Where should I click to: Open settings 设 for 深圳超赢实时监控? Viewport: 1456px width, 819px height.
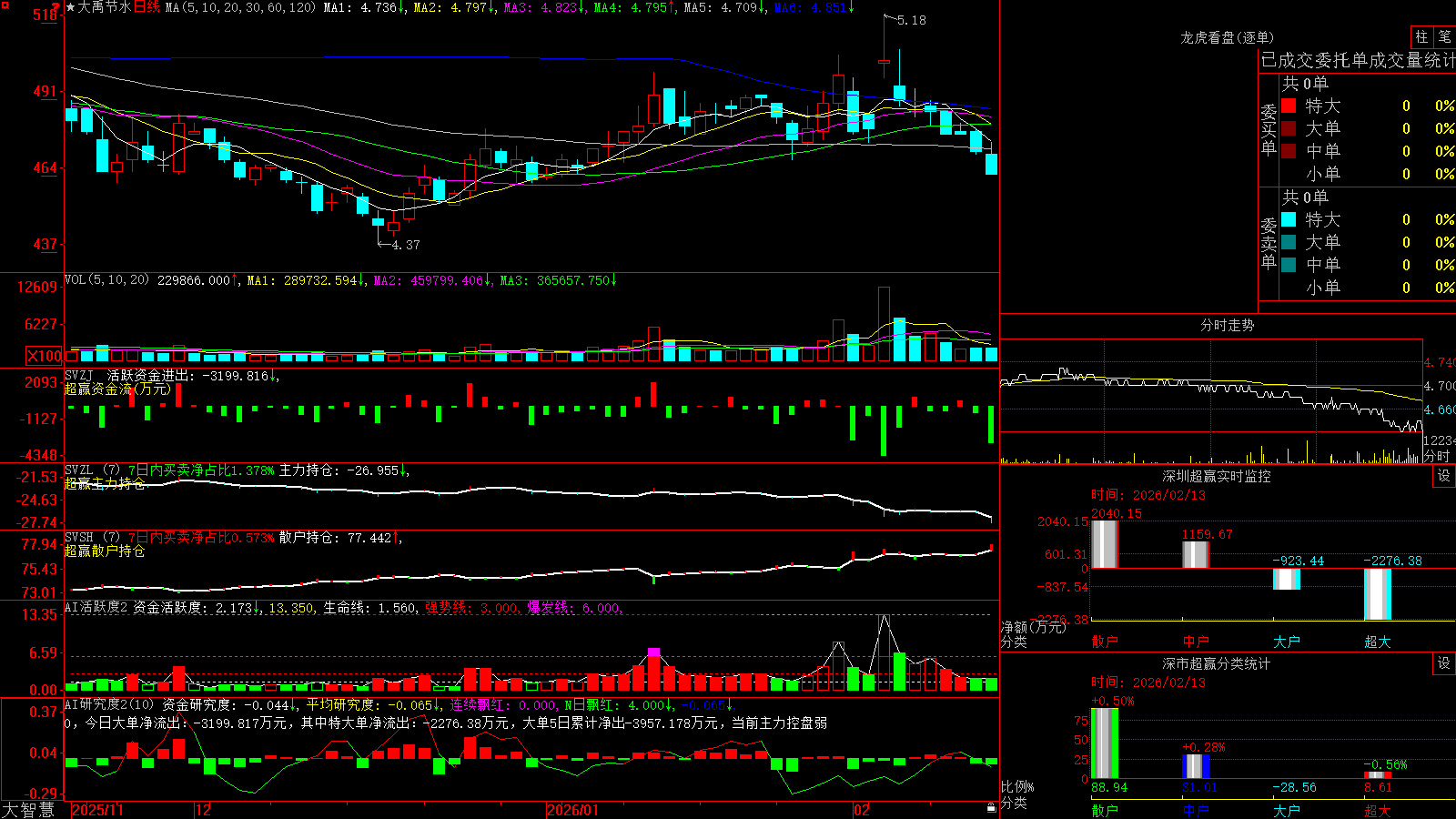click(1444, 476)
